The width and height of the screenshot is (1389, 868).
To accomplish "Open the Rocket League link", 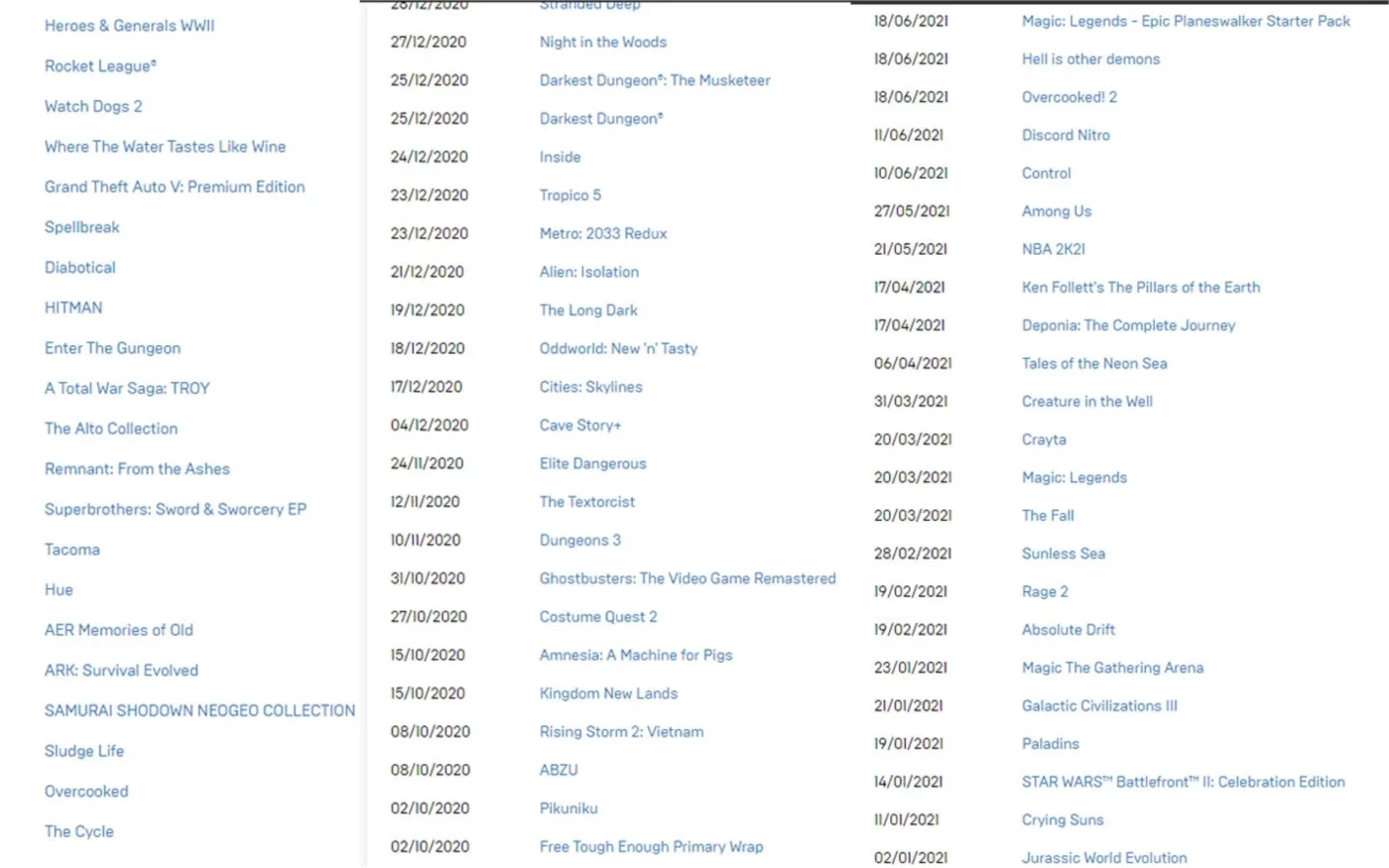I will (x=100, y=66).
